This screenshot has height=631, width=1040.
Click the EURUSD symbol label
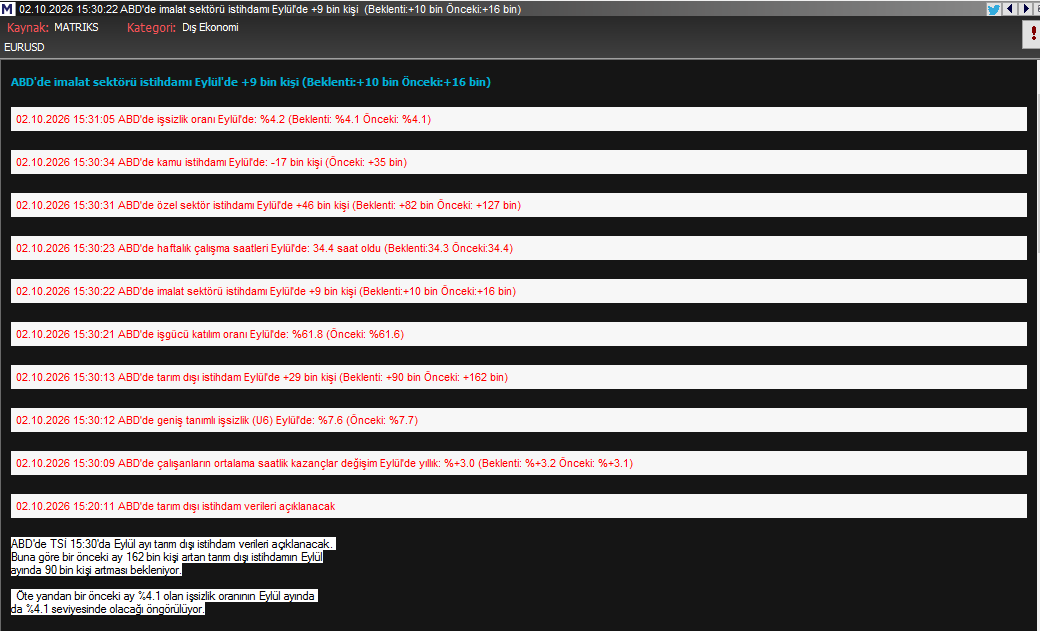tap(25, 48)
